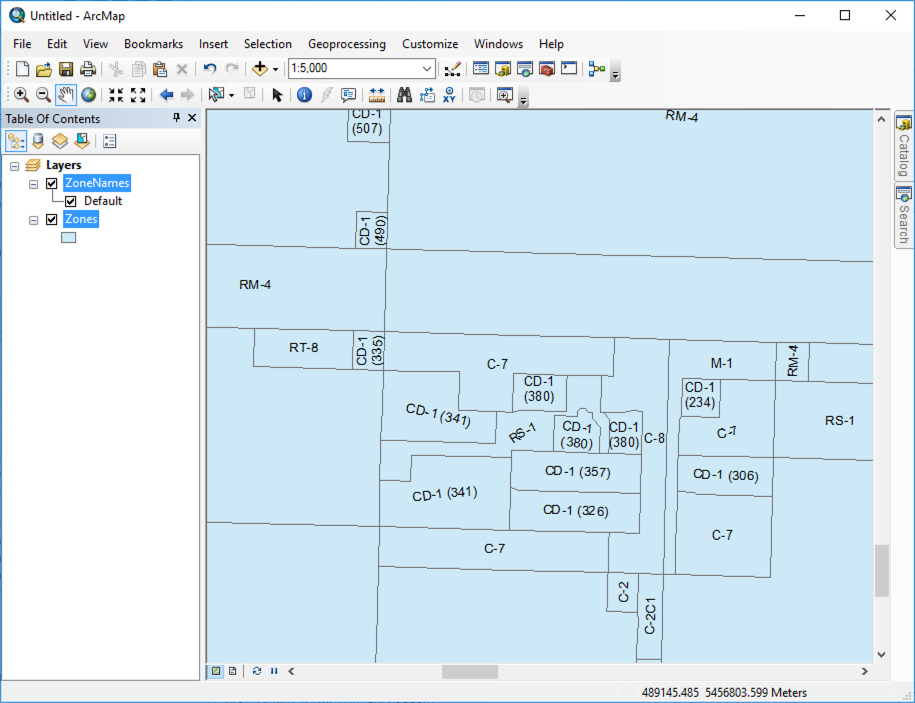Activate the Pan hand tool

[x=66, y=95]
